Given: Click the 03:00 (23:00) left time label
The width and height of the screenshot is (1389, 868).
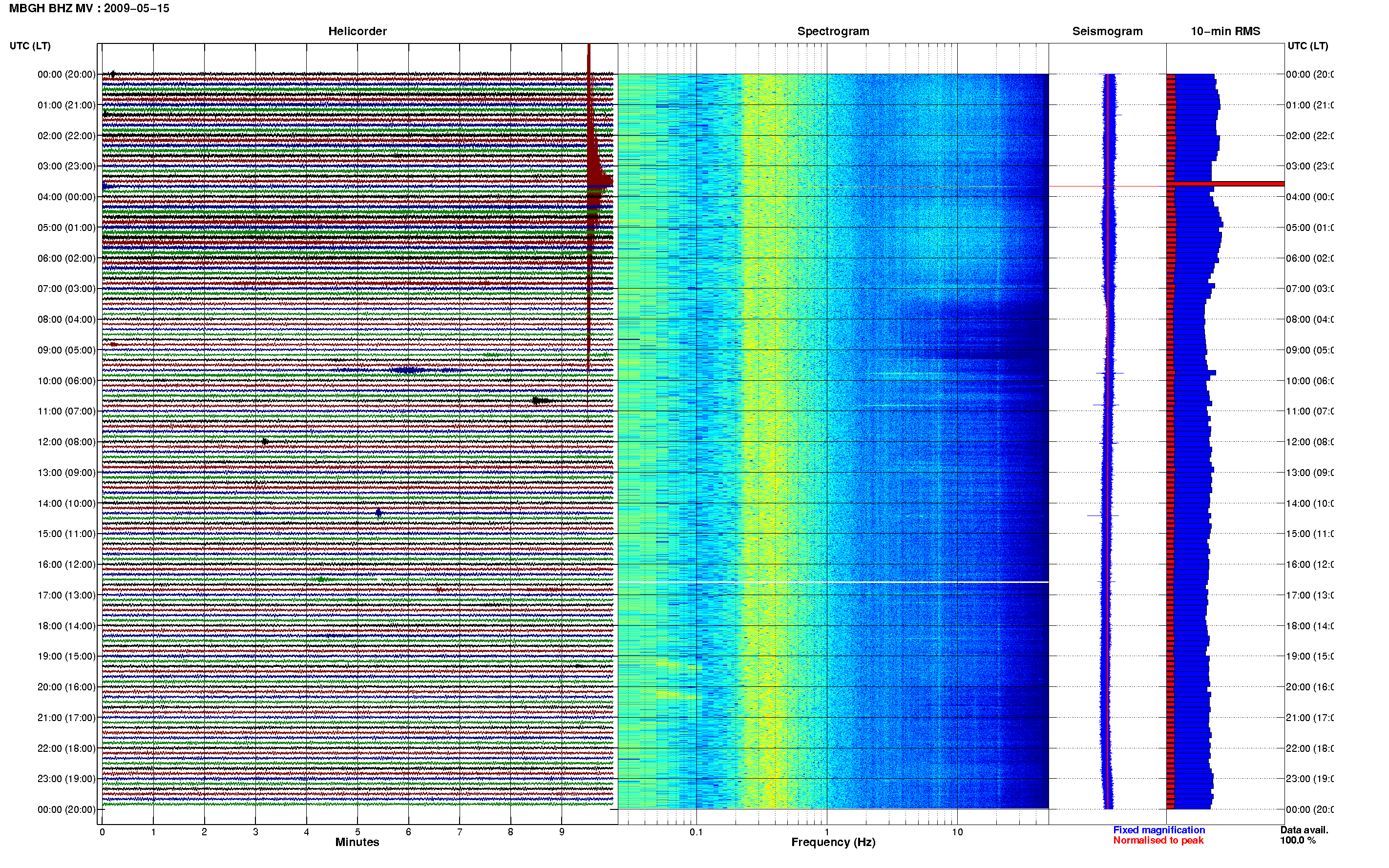Looking at the screenshot, I should (x=66, y=166).
